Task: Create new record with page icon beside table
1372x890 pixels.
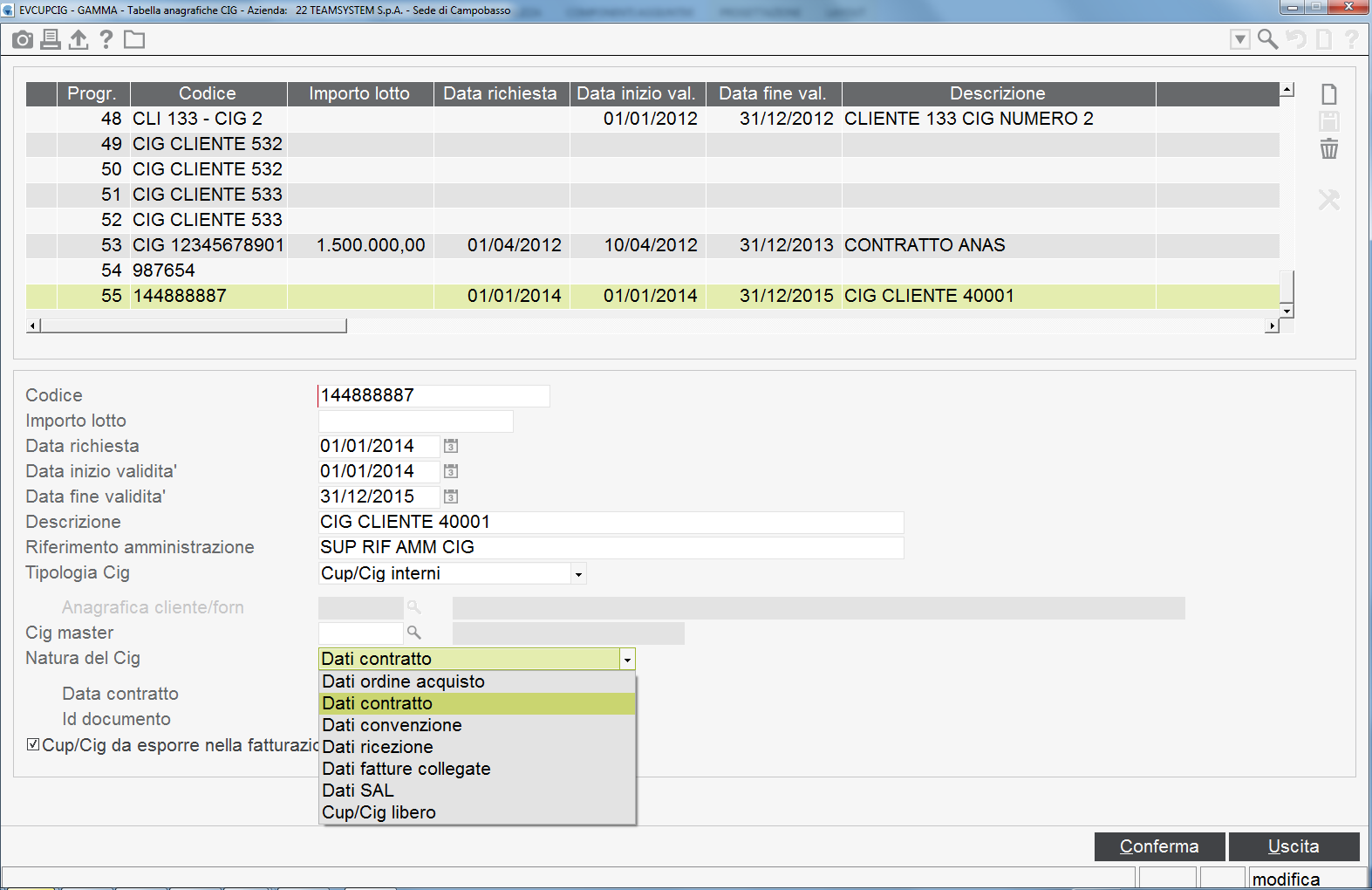Action: 1329,94
